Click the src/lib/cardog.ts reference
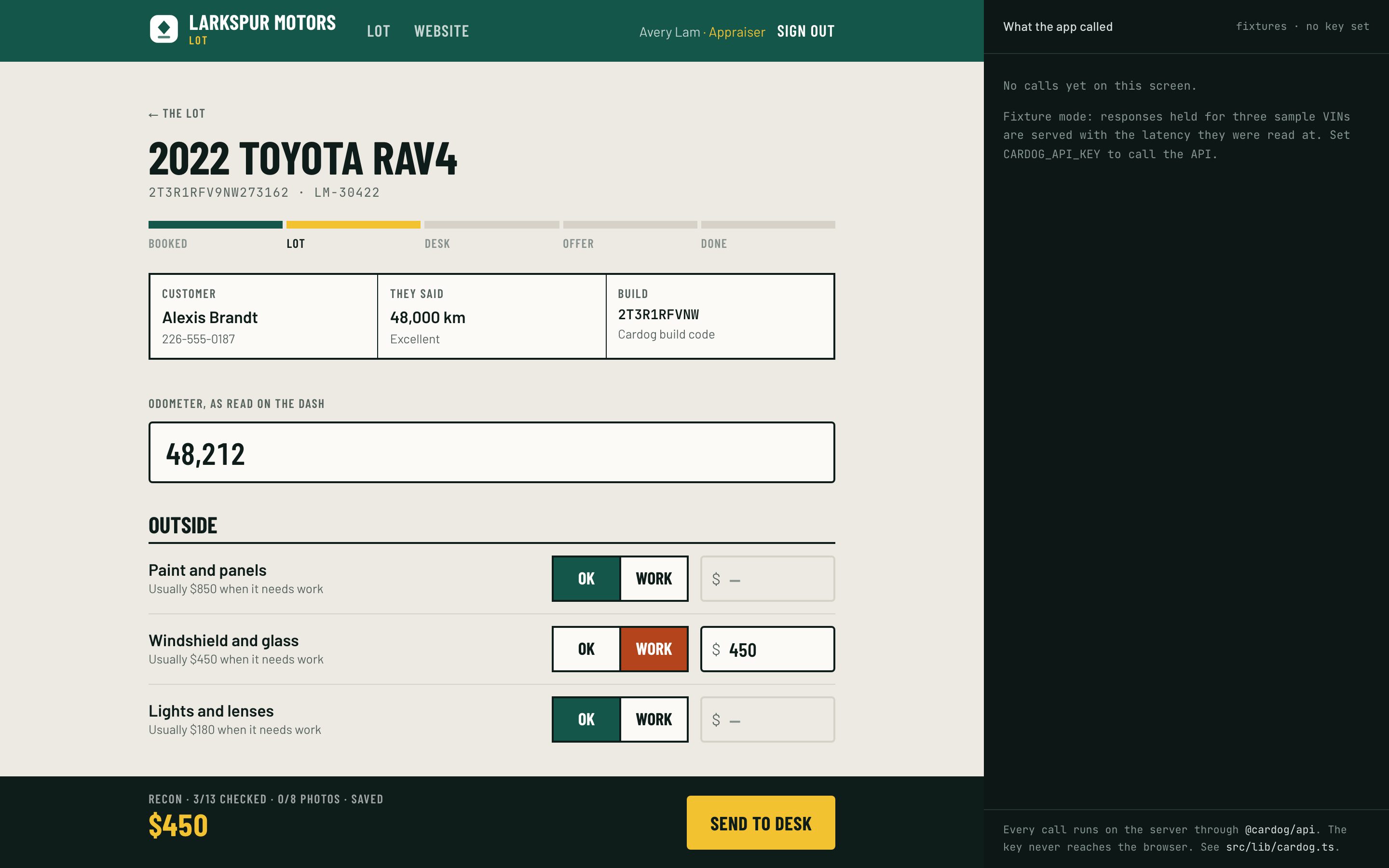Screen dimensions: 1389x868 (x=1280, y=847)
